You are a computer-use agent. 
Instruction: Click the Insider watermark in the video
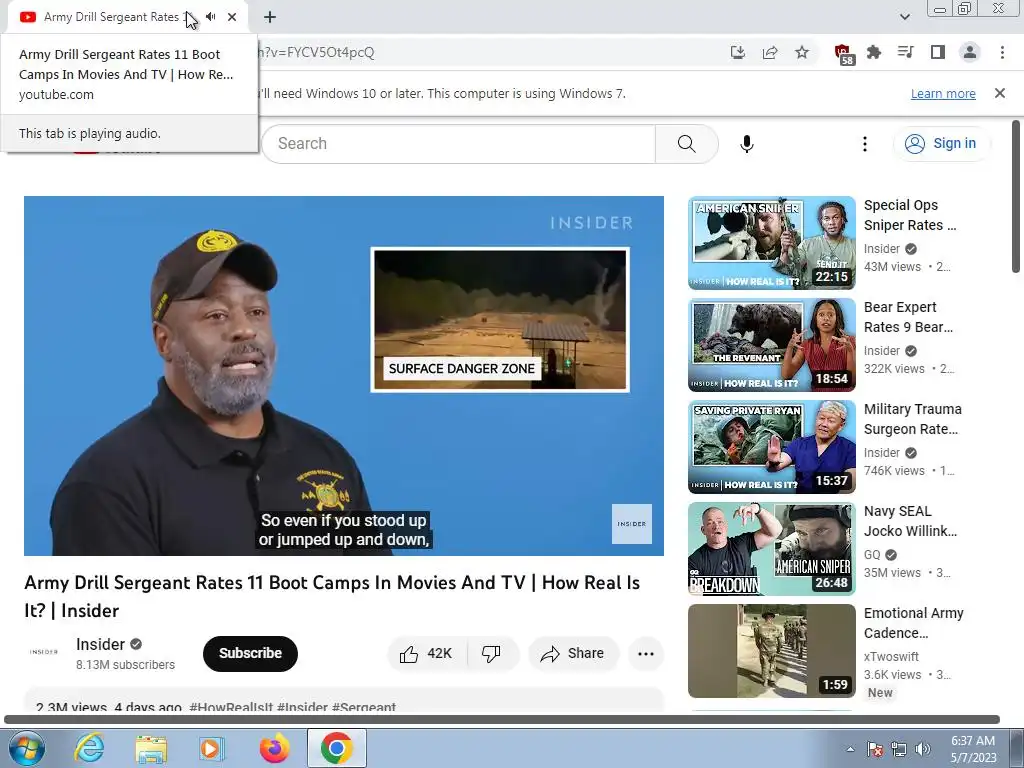pos(632,524)
